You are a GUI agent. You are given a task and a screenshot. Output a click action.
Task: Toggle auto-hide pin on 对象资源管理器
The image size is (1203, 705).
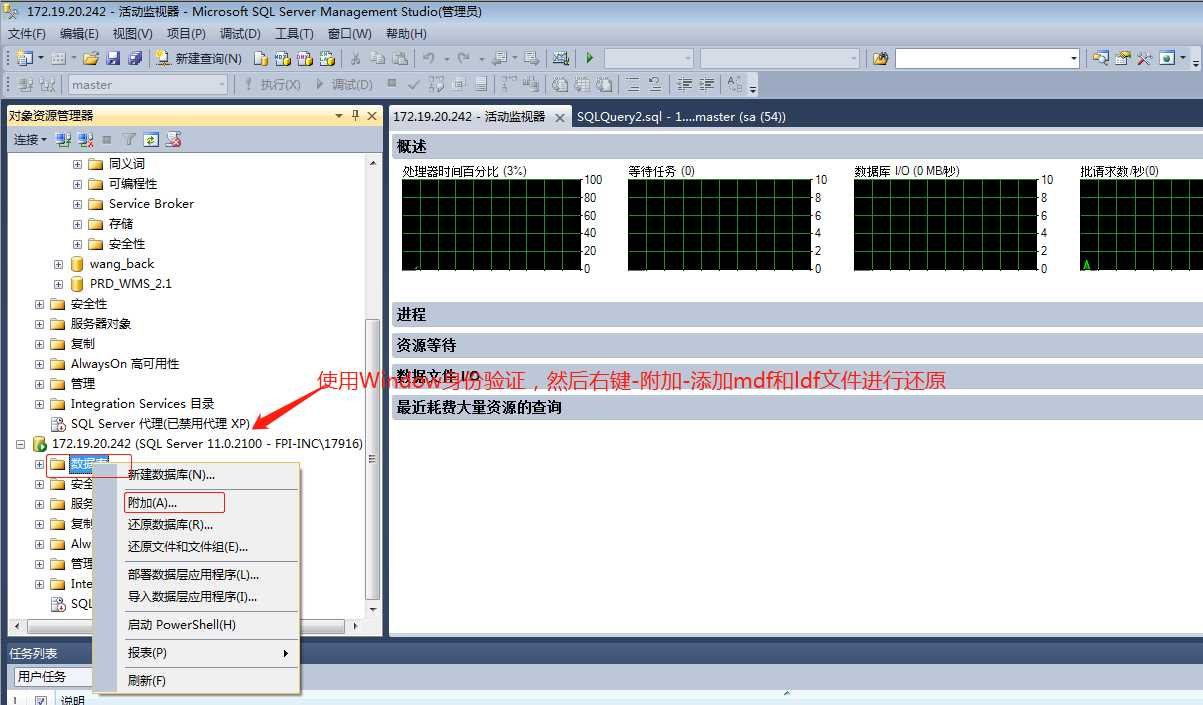click(355, 116)
